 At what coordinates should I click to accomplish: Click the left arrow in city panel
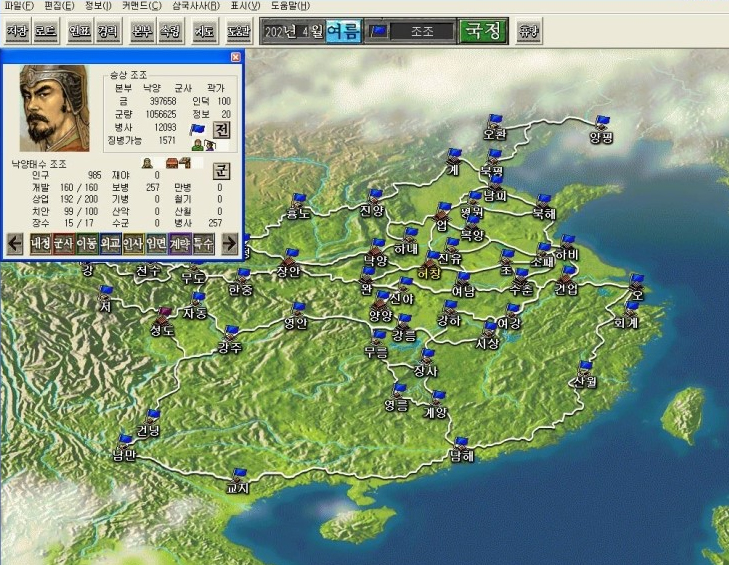16,243
